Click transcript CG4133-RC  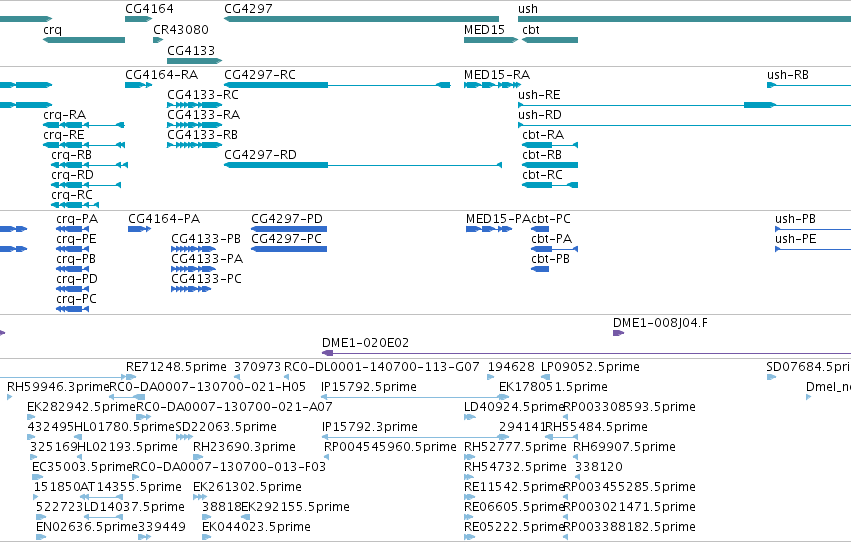[194, 105]
